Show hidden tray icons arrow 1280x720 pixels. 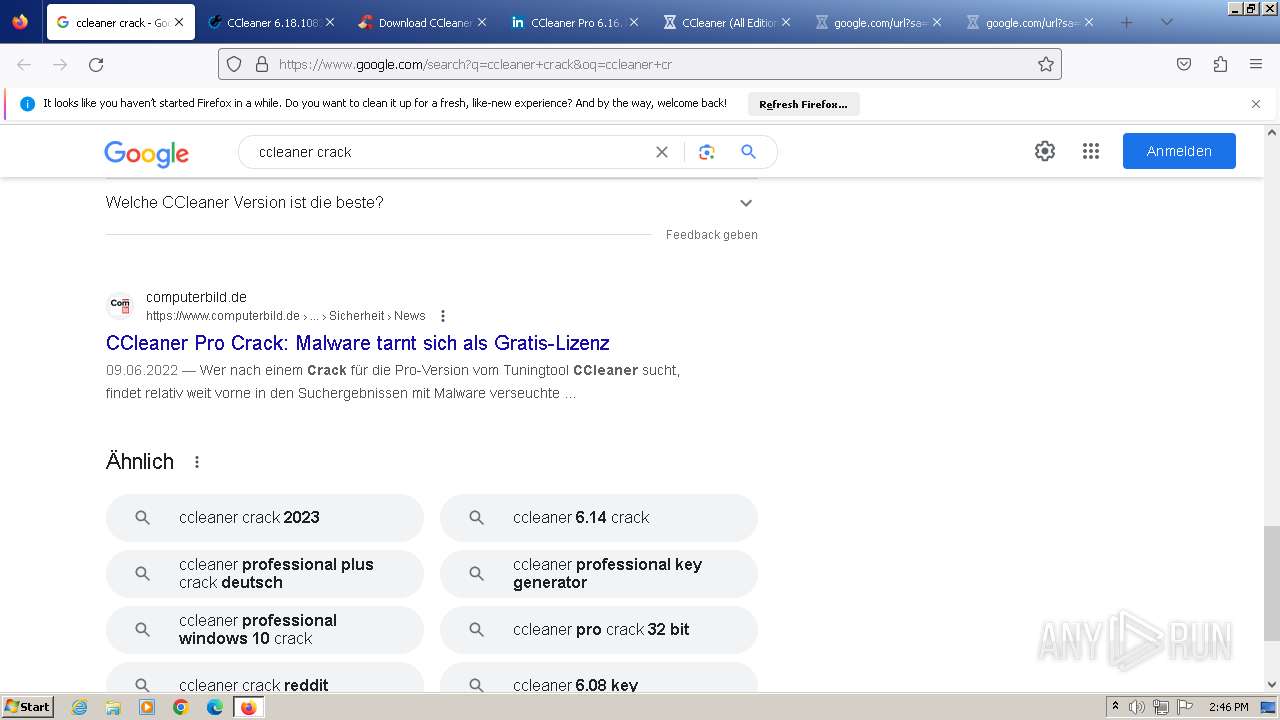(x=1115, y=707)
